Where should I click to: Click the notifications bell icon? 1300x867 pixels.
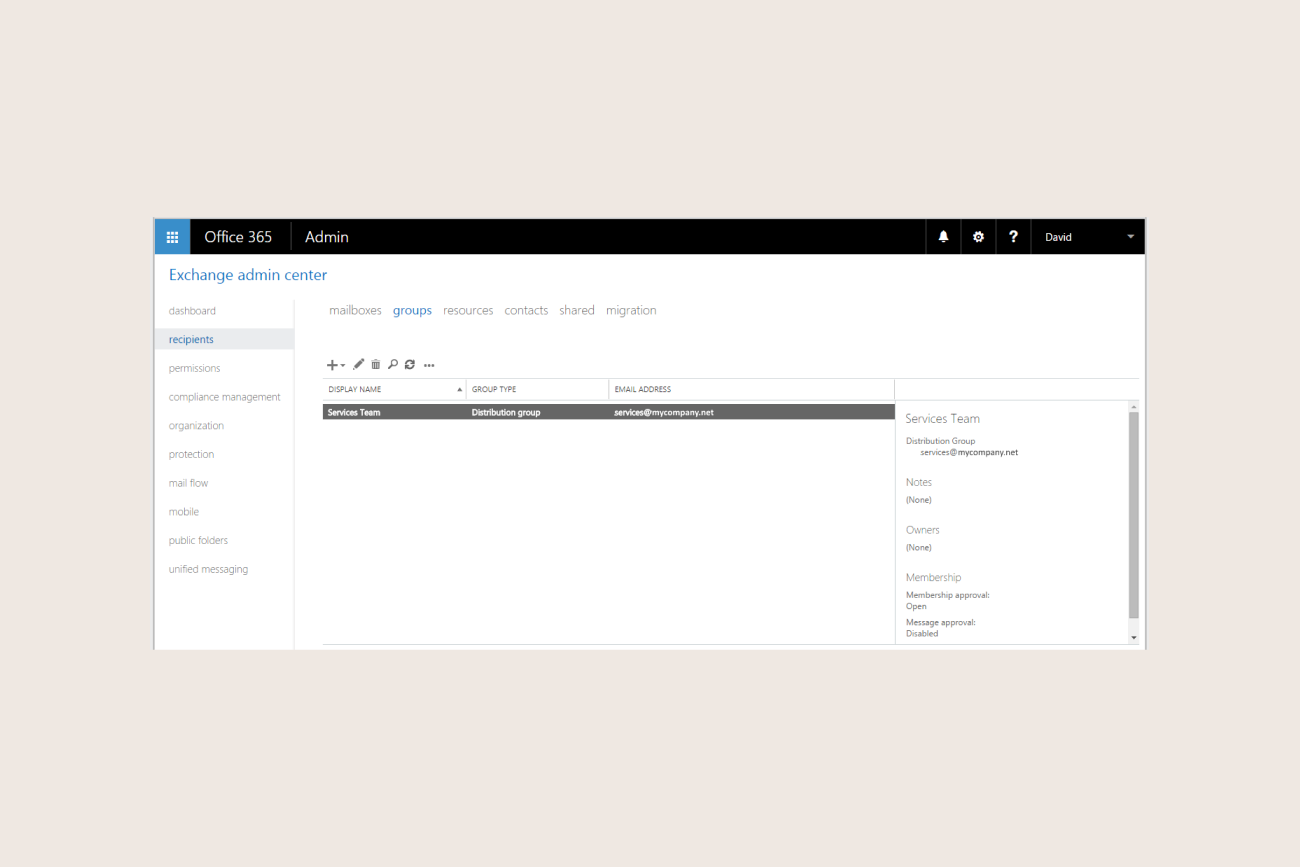pos(943,237)
